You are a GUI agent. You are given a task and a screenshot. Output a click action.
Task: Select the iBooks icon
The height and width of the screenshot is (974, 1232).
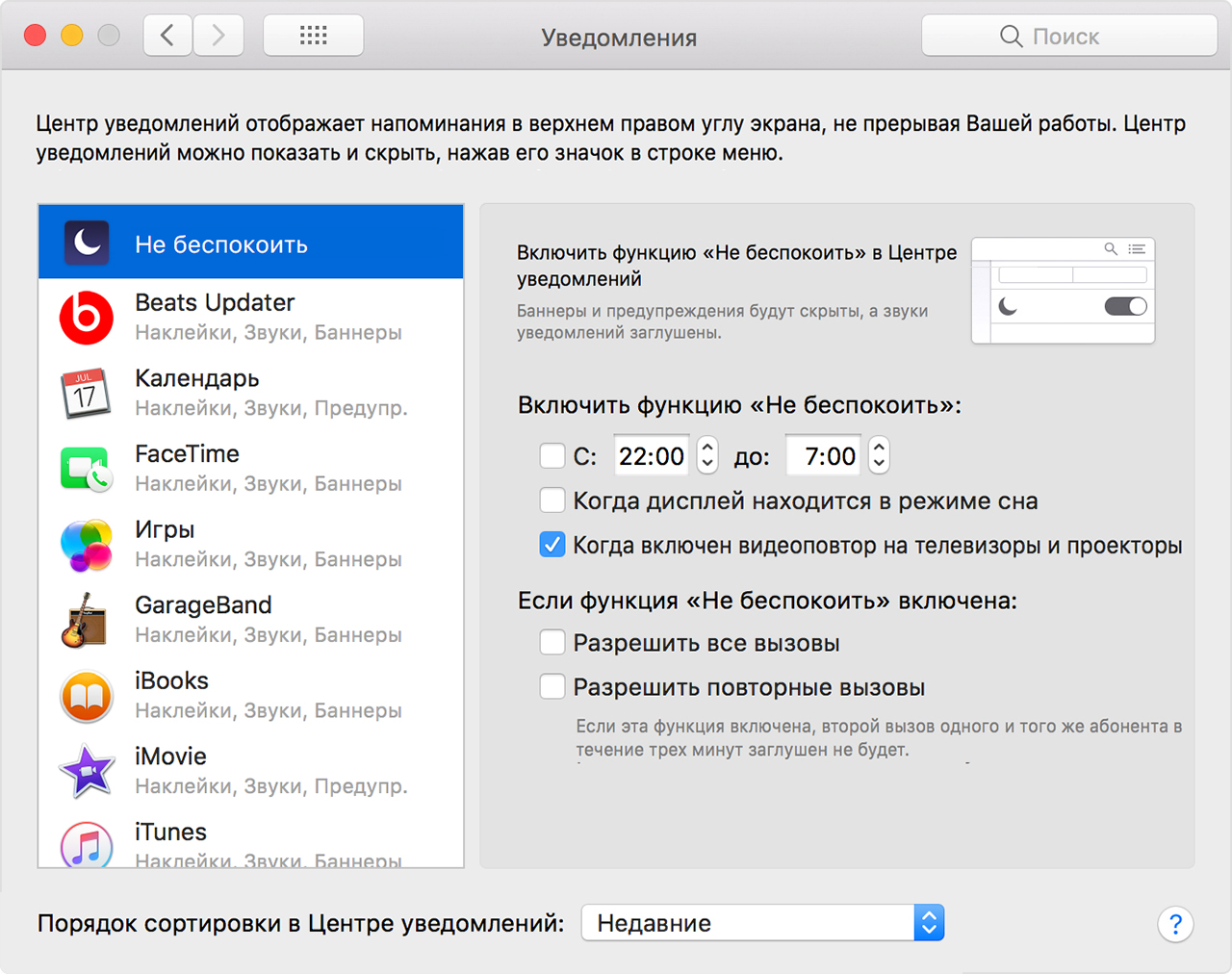click(87, 696)
